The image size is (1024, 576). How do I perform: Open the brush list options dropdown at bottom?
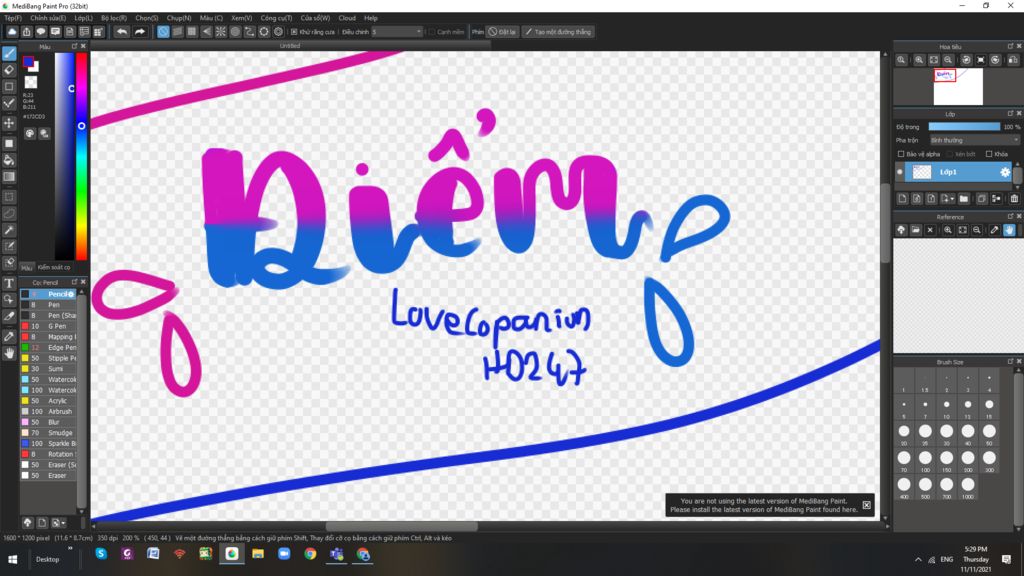coord(58,522)
